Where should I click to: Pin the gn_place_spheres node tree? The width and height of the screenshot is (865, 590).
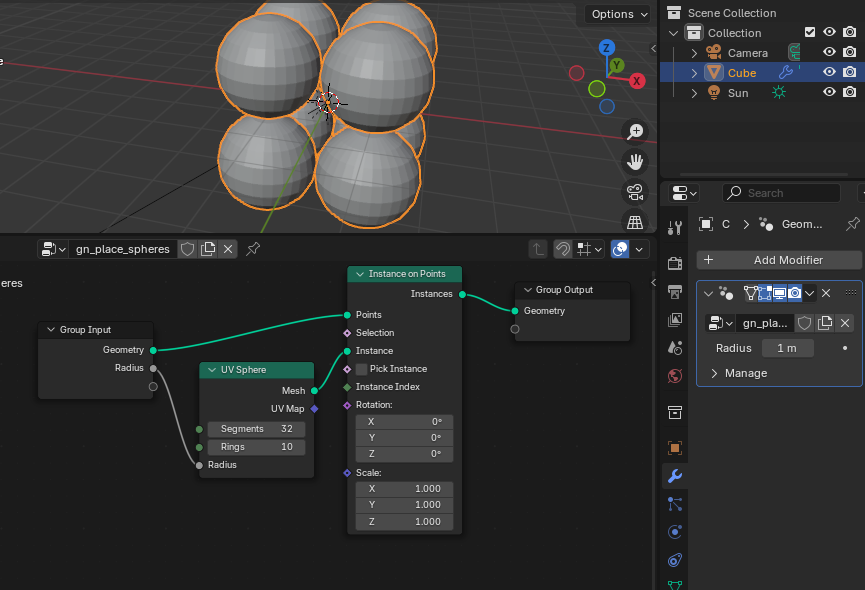(253, 249)
